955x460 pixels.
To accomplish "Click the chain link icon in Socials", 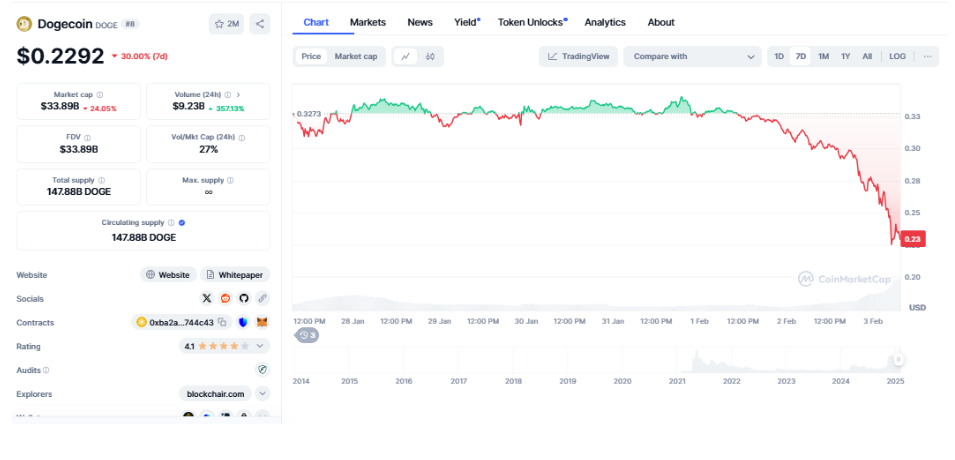I will 262,299.
